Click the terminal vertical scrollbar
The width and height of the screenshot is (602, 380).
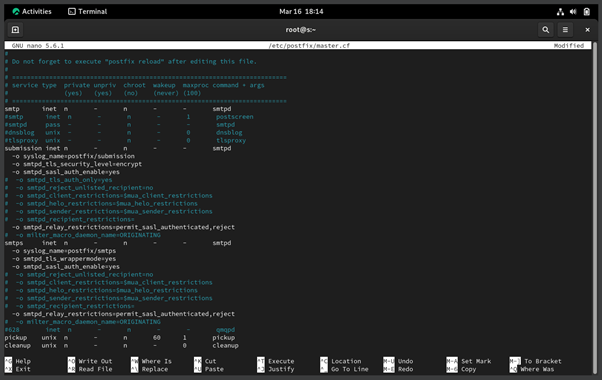595,207
